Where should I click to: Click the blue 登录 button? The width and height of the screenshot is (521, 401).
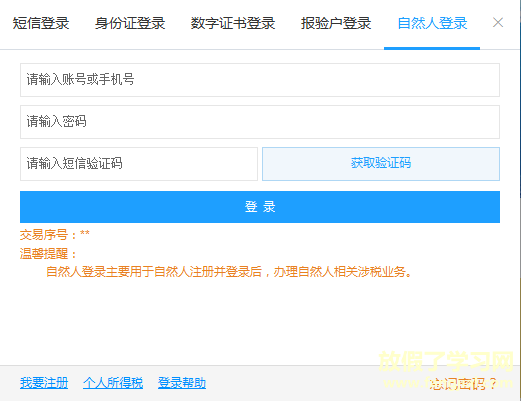tap(260, 207)
